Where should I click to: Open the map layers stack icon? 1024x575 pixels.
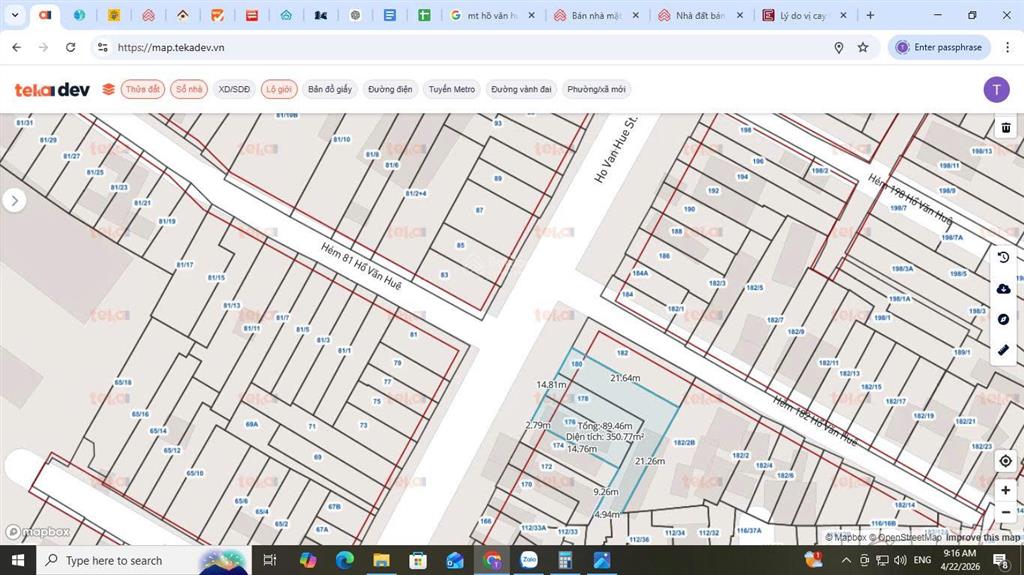click(108, 89)
